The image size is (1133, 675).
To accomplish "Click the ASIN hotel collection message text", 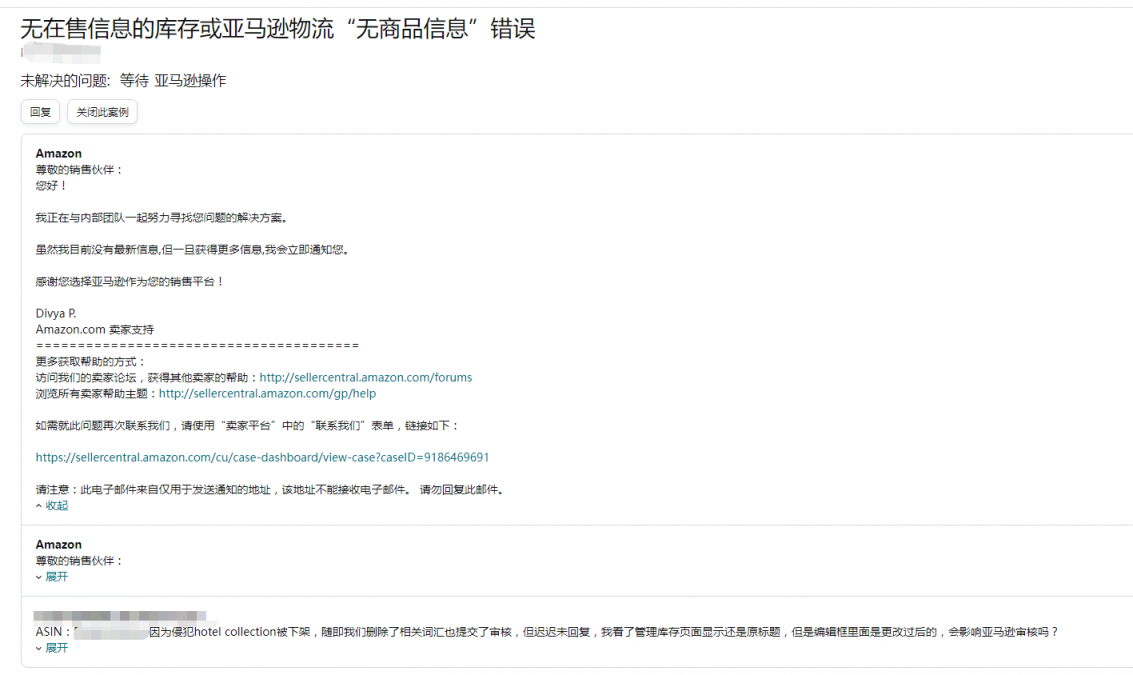I will tap(547, 632).
